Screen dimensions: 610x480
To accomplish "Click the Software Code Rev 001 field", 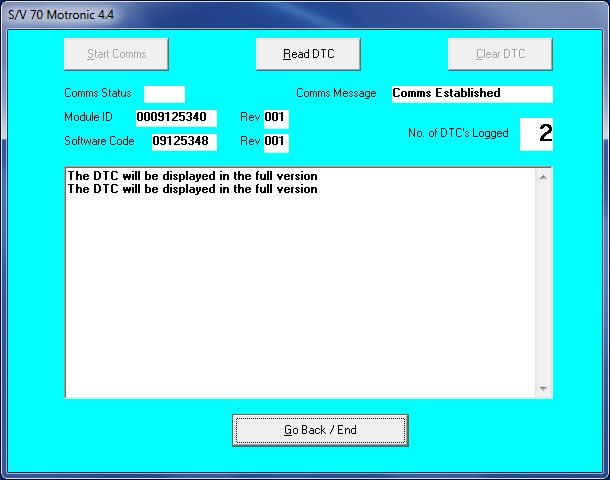I will [x=276, y=143].
